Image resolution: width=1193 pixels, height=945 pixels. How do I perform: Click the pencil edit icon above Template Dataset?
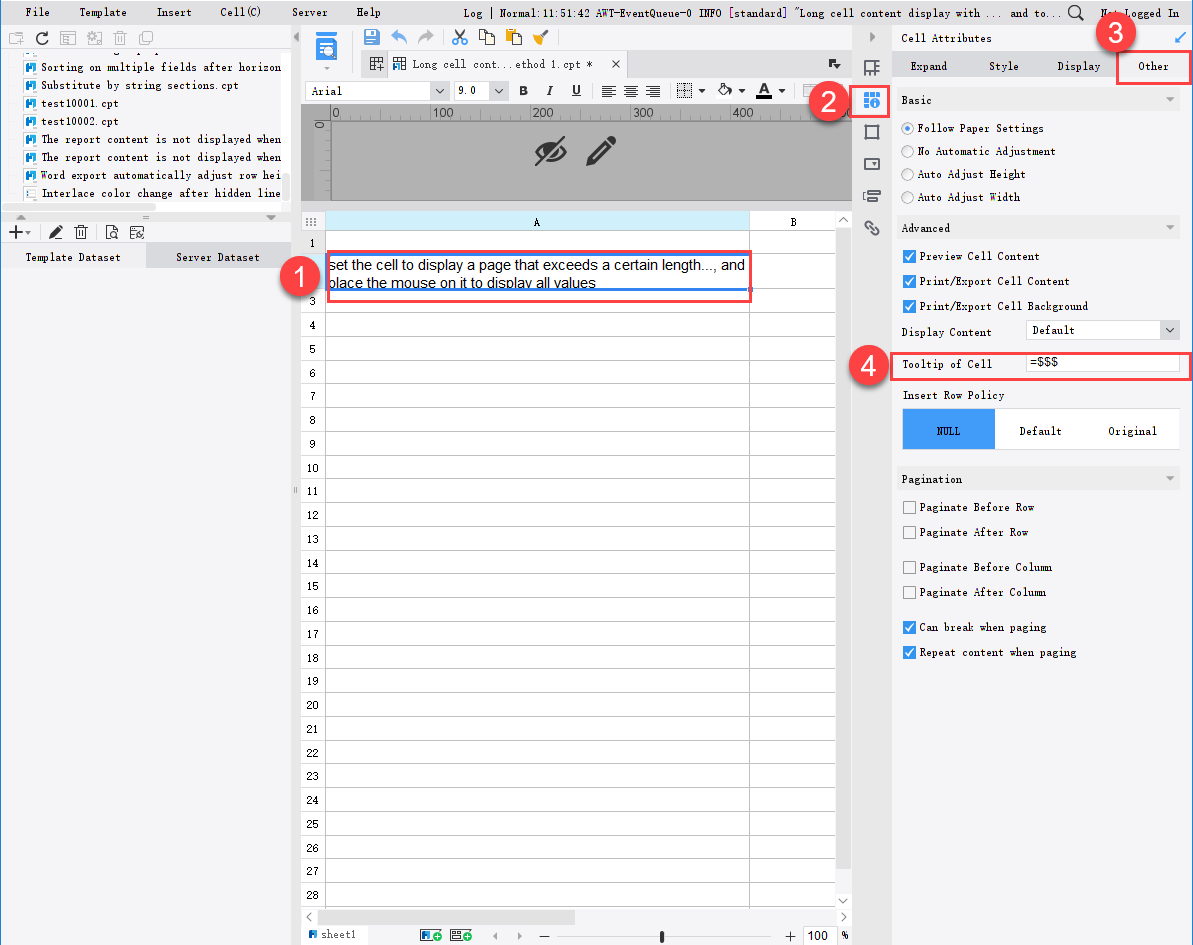(55, 231)
